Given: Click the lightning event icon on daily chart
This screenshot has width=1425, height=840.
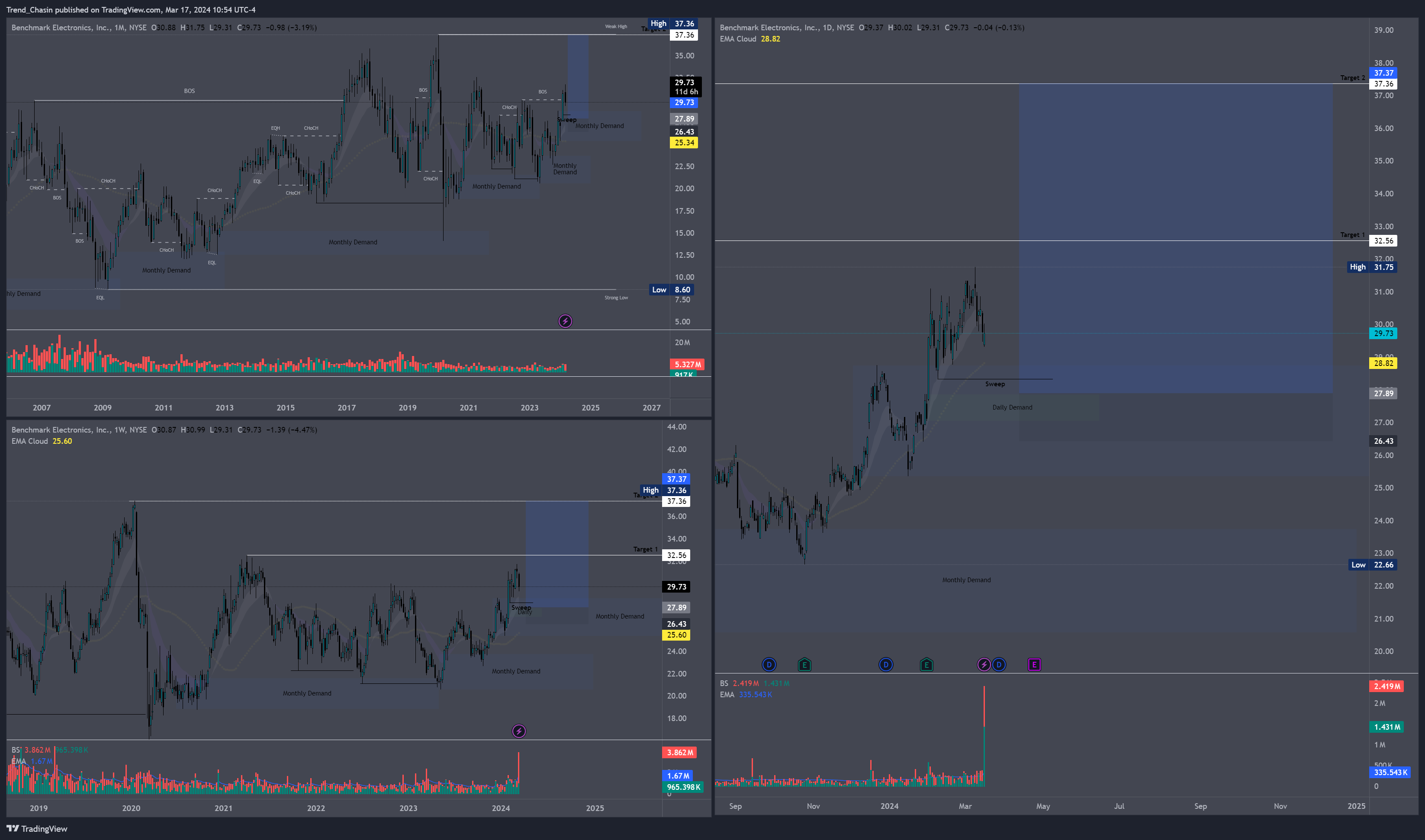Looking at the screenshot, I should (984, 664).
